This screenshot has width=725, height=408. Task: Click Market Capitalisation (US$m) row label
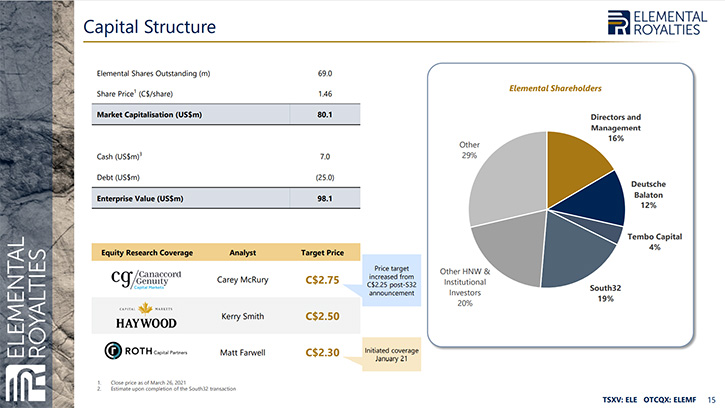click(x=149, y=114)
